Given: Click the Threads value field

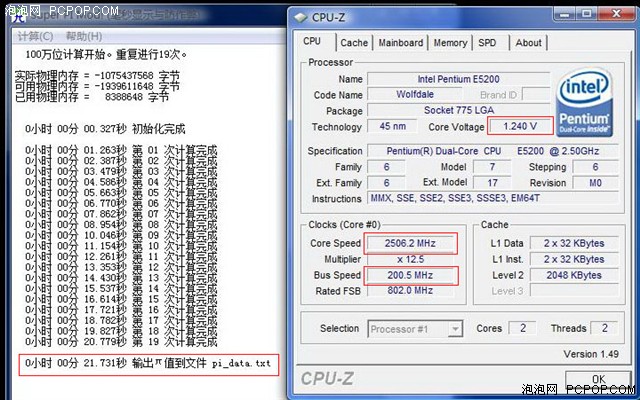Looking at the screenshot, I should click(x=604, y=328).
